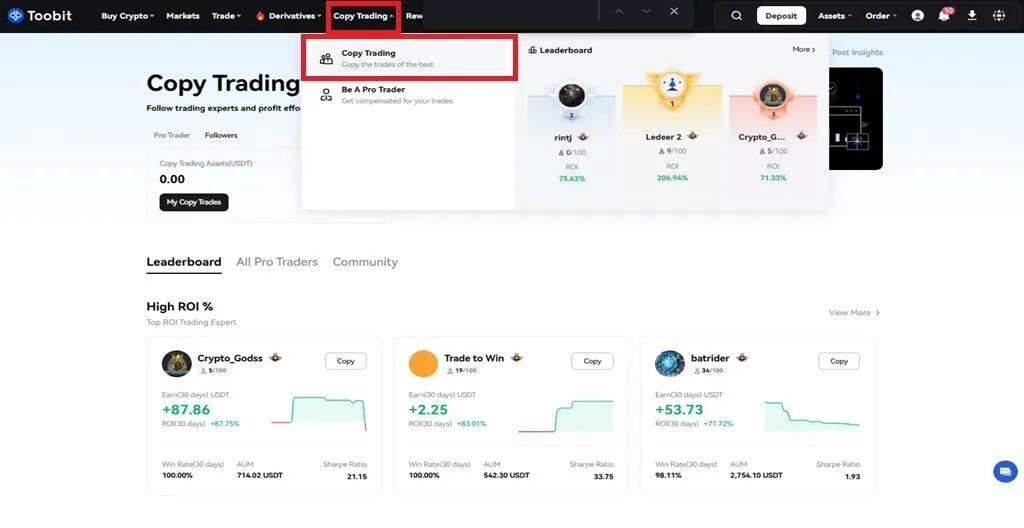Collapse the Copy Trading nav dropdown
The height and width of the screenshot is (528, 1024).
tap(363, 16)
